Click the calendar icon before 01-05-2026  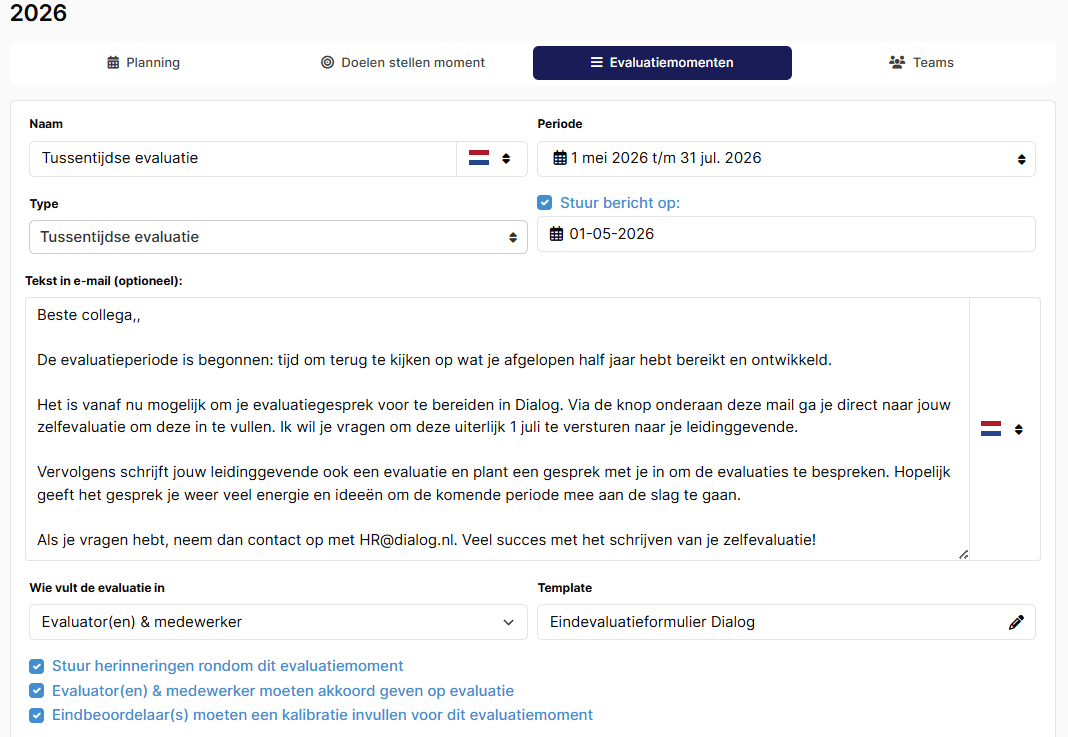coord(556,234)
